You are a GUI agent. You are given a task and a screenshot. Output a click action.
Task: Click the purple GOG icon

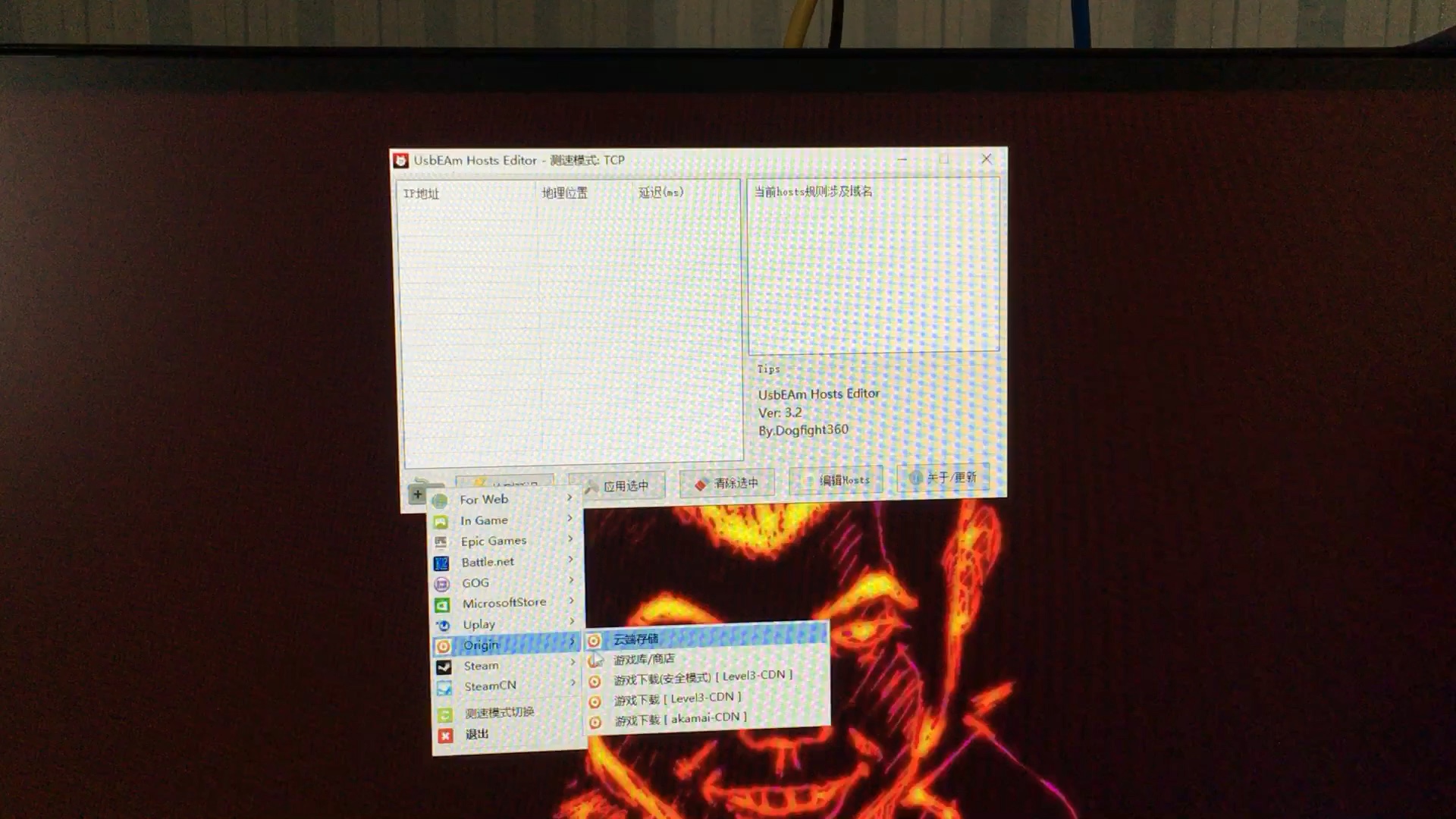(441, 584)
